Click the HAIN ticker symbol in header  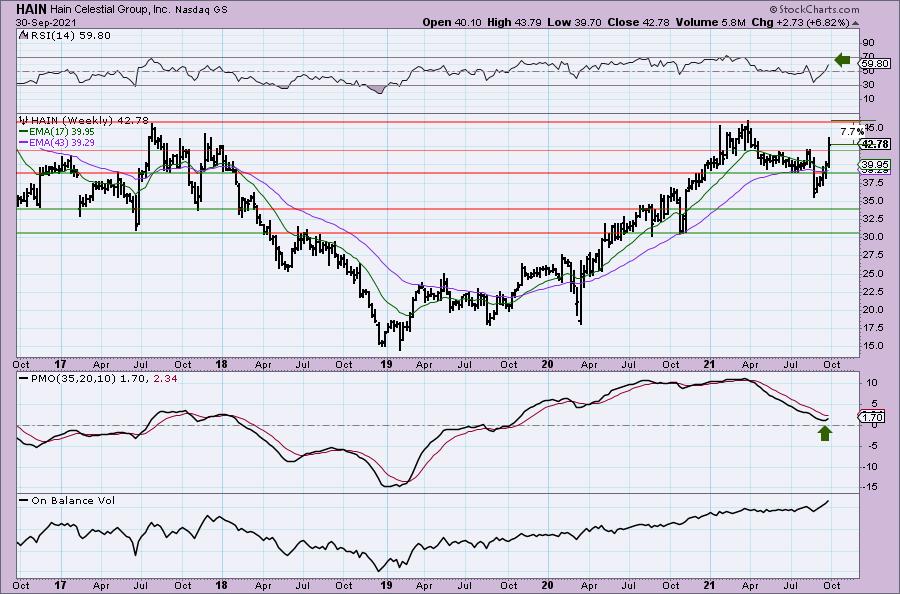click(x=32, y=9)
